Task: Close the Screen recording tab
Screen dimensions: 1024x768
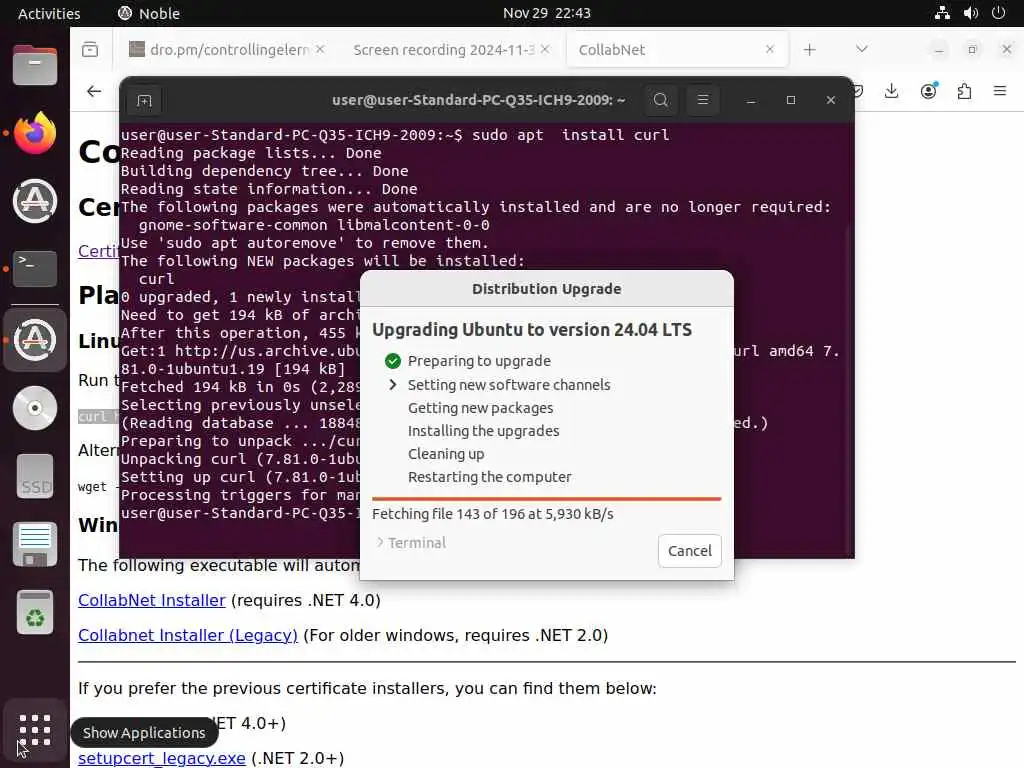Action: pos(545,49)
